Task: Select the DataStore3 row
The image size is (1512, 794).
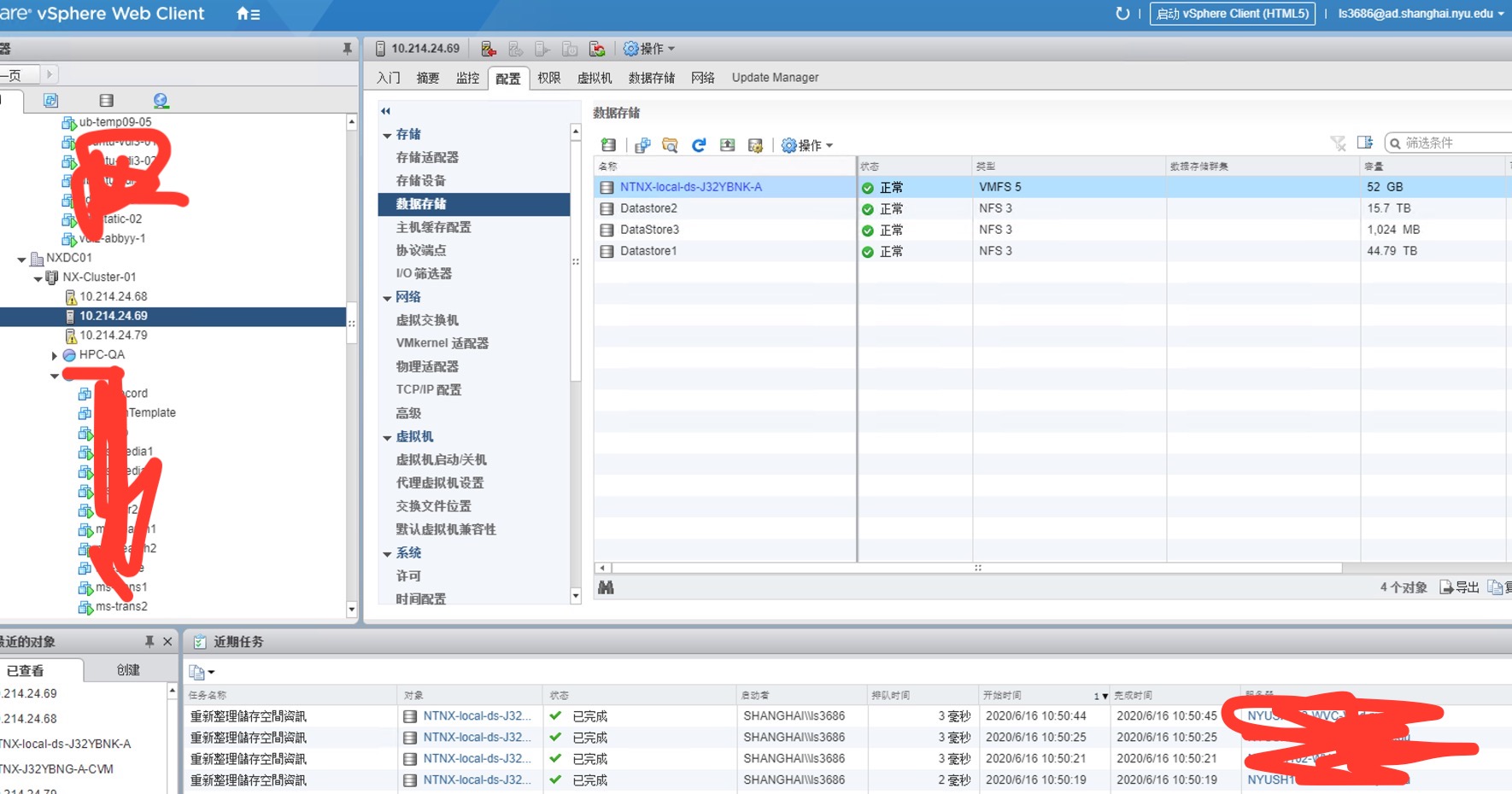Action: coord(1052,230)
